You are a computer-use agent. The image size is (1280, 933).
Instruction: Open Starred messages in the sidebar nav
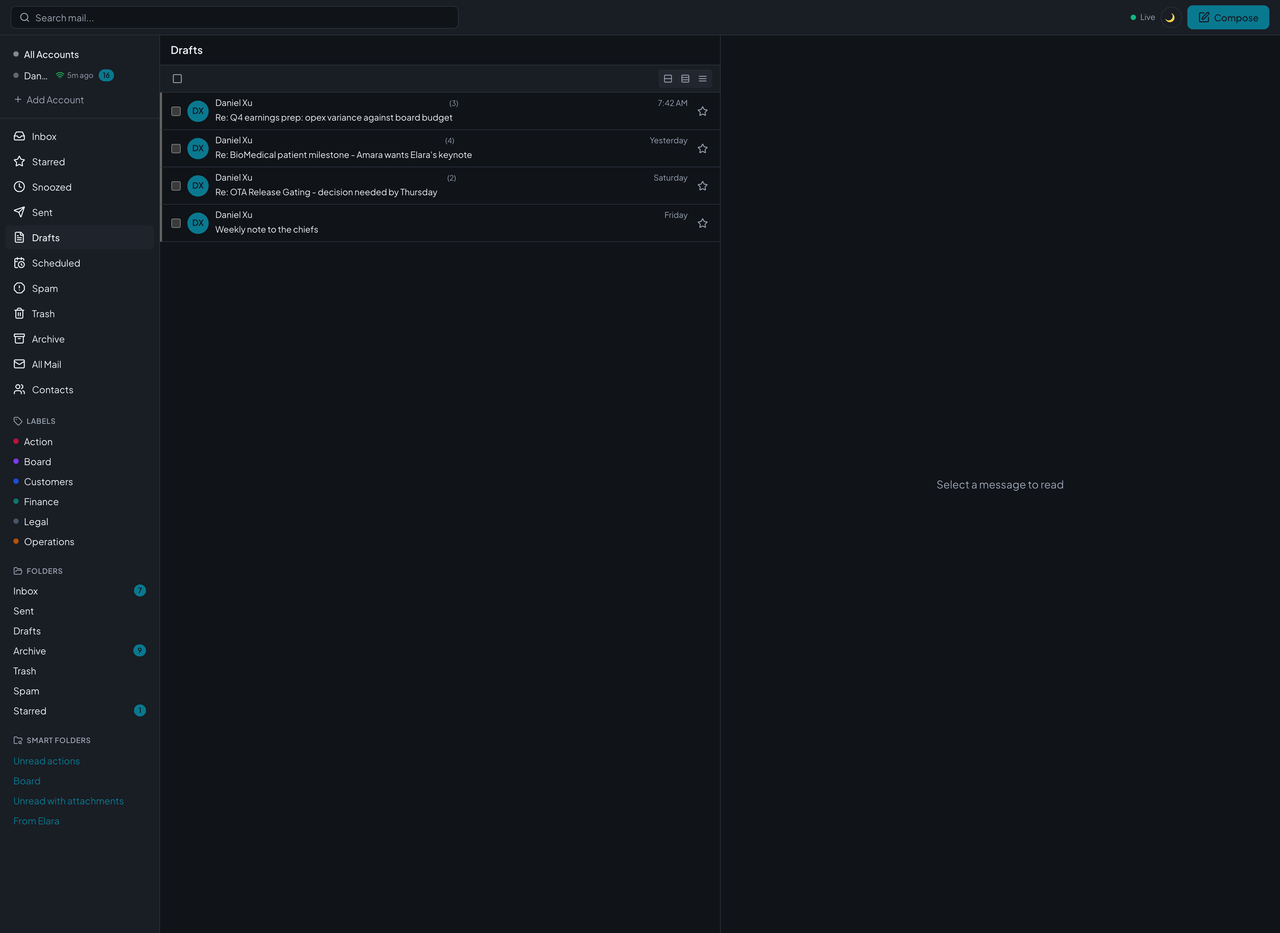tap(80, 162)
